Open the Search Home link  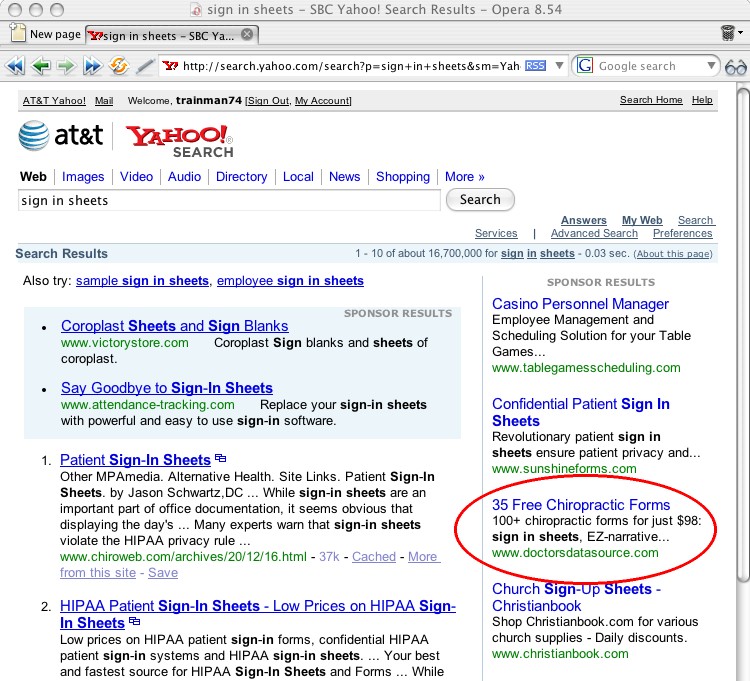click(651, 99)
